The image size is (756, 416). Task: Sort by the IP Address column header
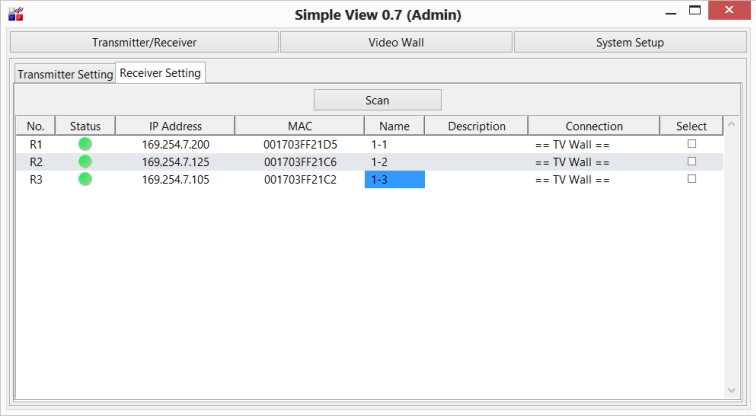pyautogui.click(x=175, y=126)
